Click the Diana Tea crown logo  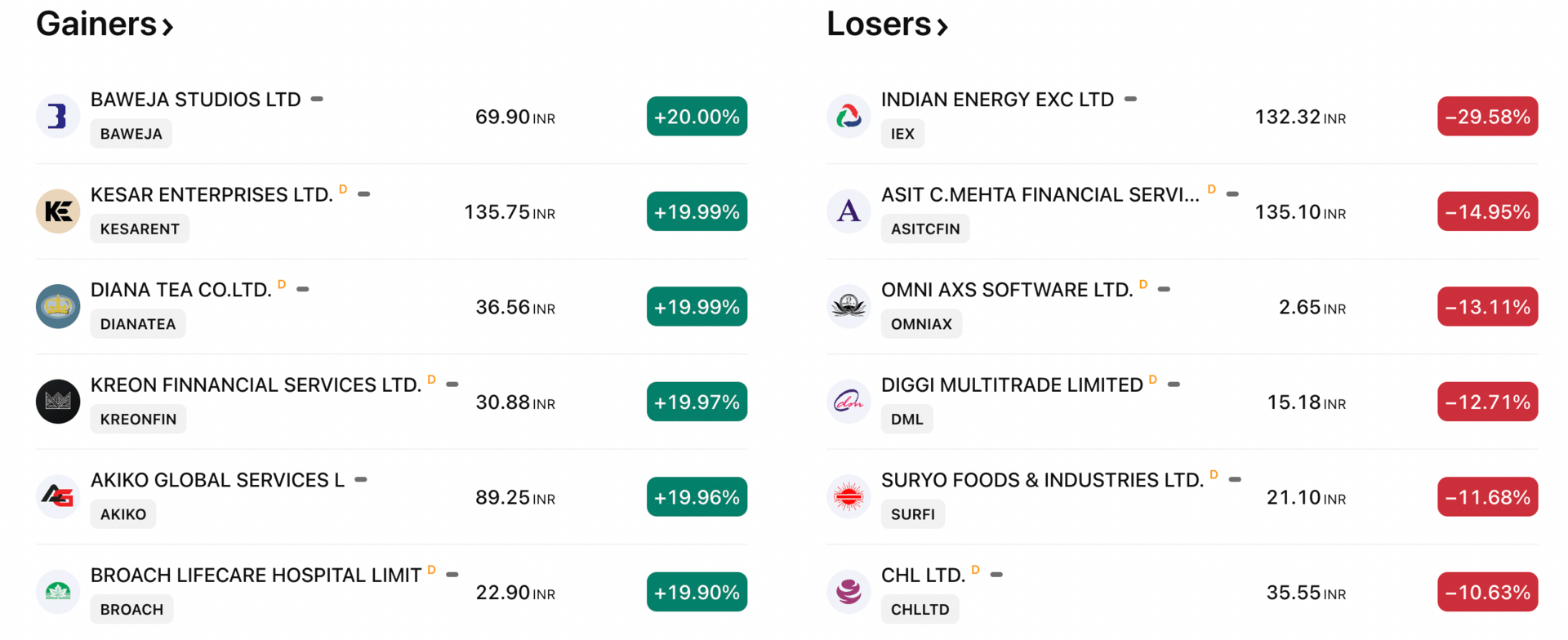pos(58,306)
